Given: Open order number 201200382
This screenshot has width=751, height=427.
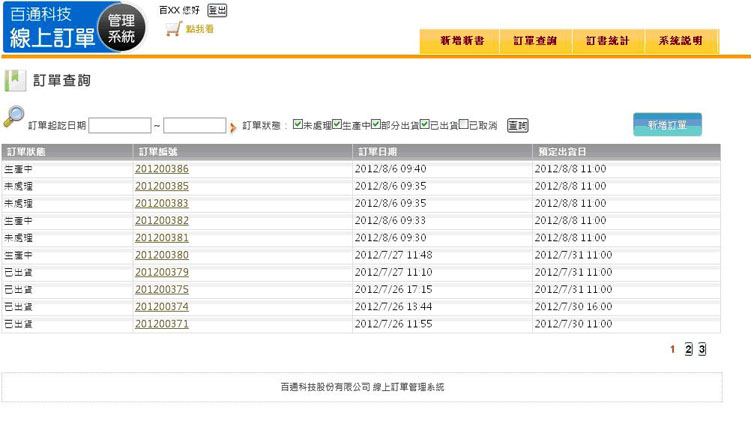Looking at the screenshot, I should 162,221.
